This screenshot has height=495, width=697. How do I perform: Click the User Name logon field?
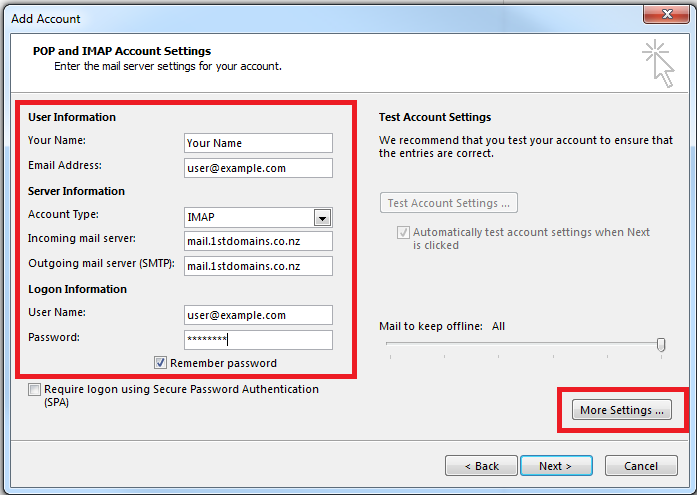click(x=258, y=315)
